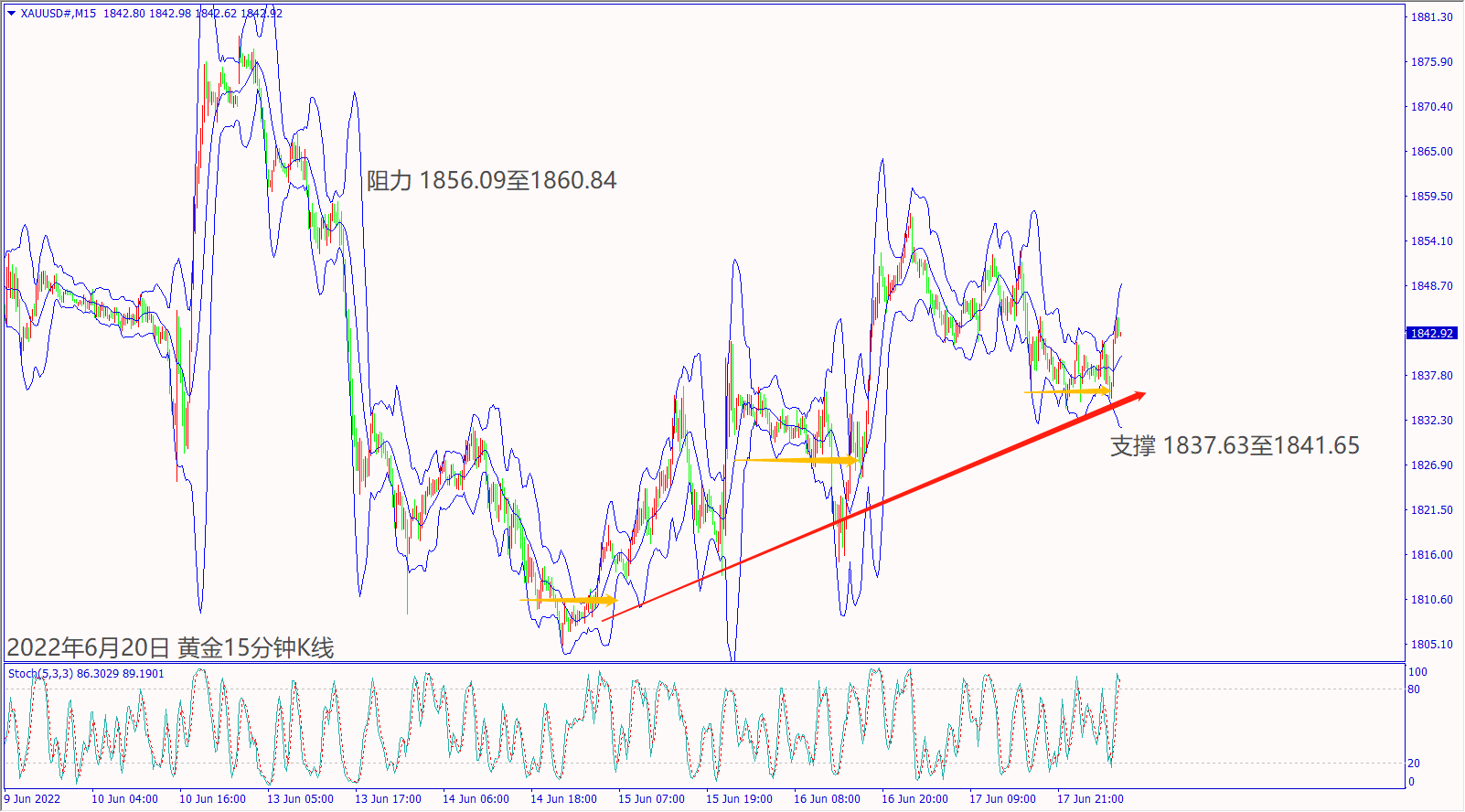Click the 16 Jun 20:00 time axis label

point(914,799)
